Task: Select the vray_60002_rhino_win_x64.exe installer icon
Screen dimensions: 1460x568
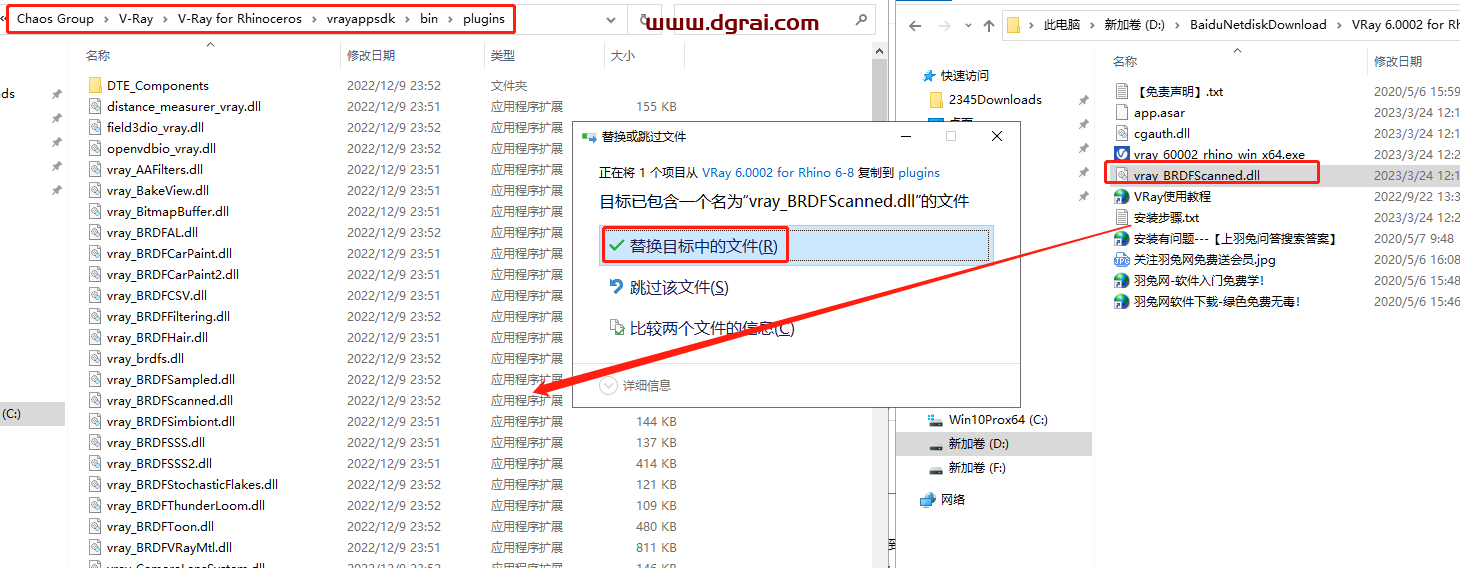Action: pos(1122,154)
